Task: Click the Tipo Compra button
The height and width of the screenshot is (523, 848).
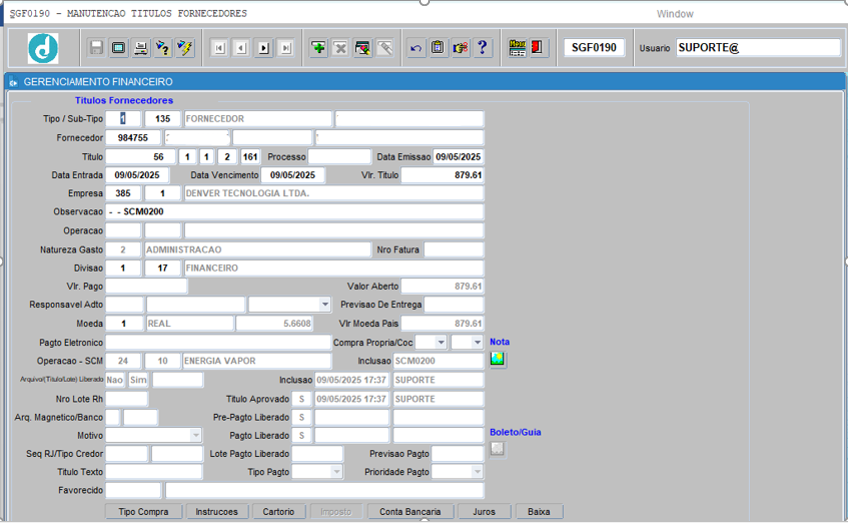Action: [x=143, y=512]
